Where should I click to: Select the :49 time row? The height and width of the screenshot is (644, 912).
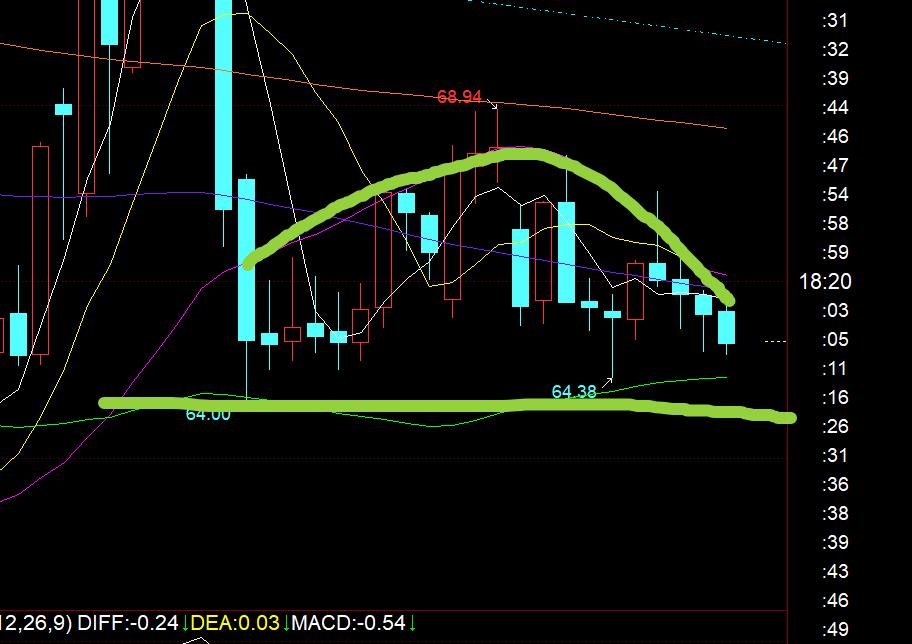pyautogui.click(x=834, y=630)
